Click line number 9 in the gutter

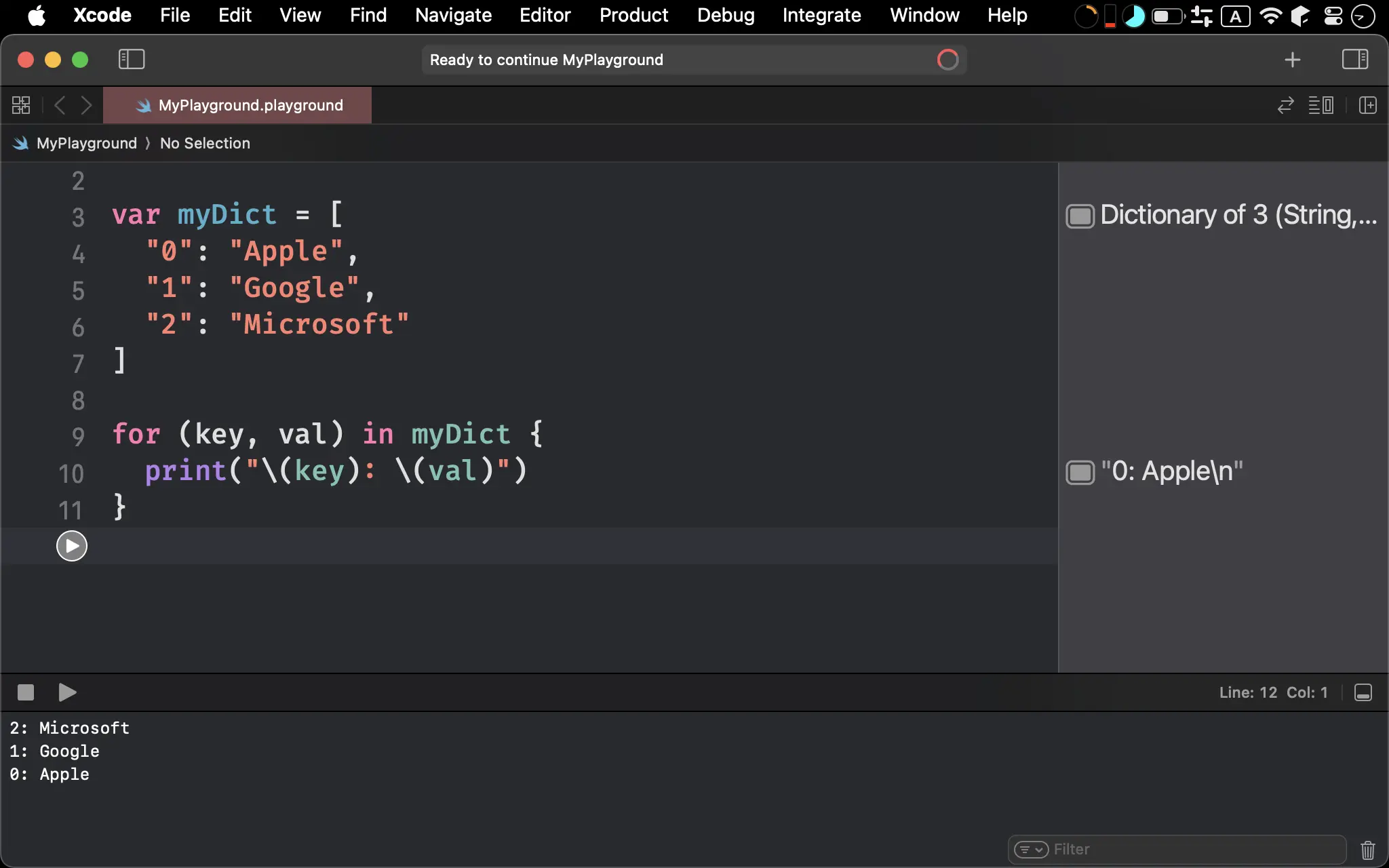tap(78, 436)
